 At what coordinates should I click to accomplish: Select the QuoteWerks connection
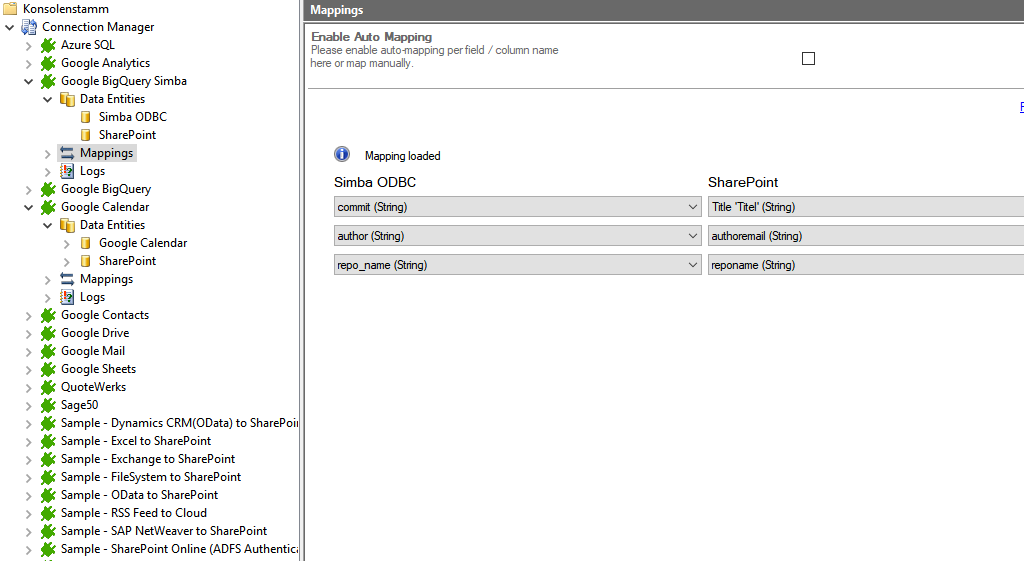(x=93, y=387)
